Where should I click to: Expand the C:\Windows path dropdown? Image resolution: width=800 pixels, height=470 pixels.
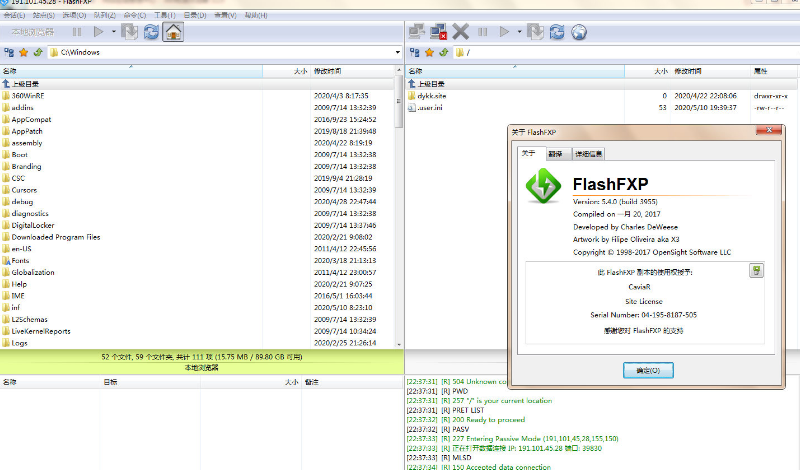pyautogui.click(x=397, y=52)
